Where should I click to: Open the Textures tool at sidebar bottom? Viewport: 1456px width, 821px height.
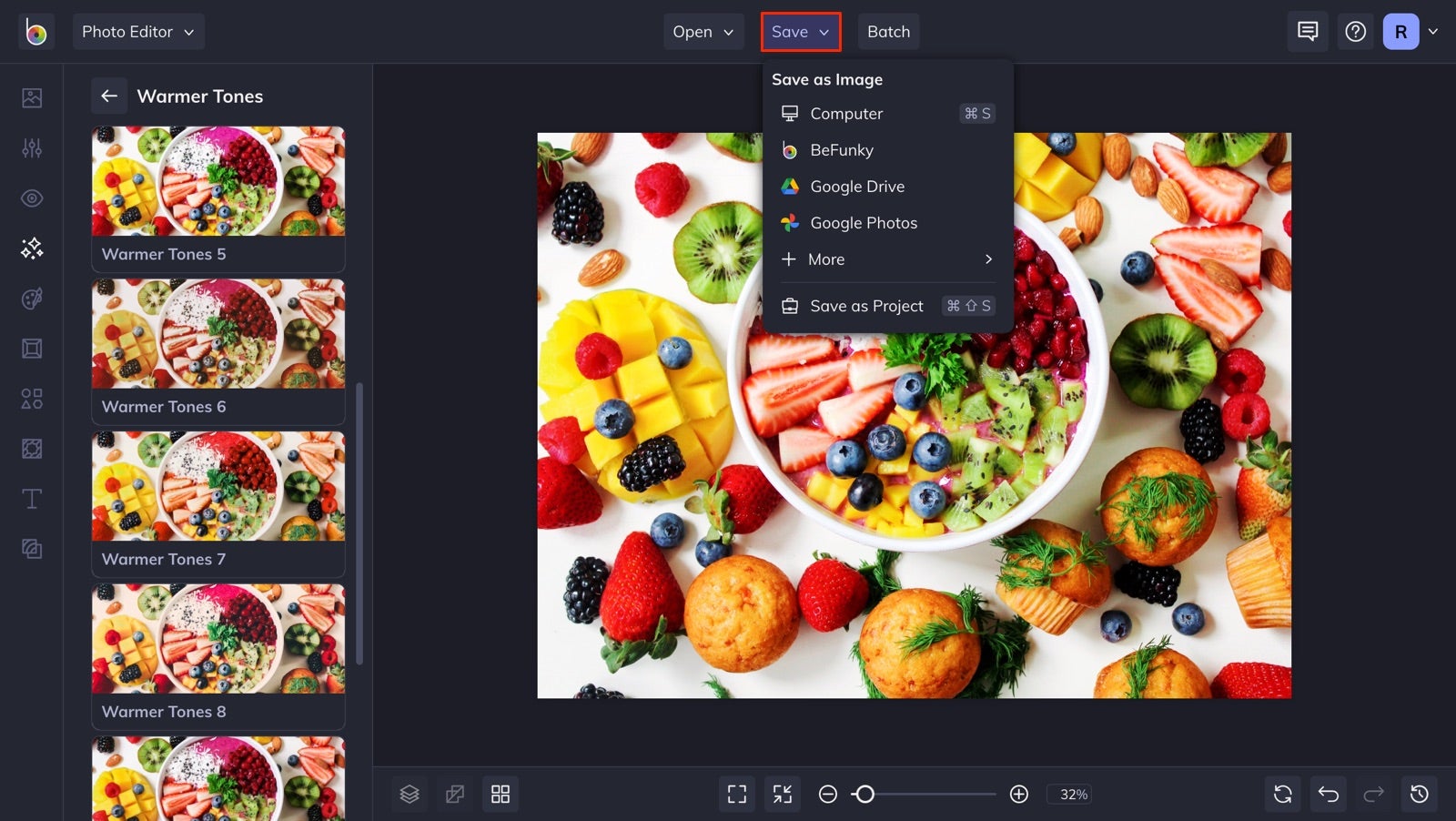[x=32, y=549]
